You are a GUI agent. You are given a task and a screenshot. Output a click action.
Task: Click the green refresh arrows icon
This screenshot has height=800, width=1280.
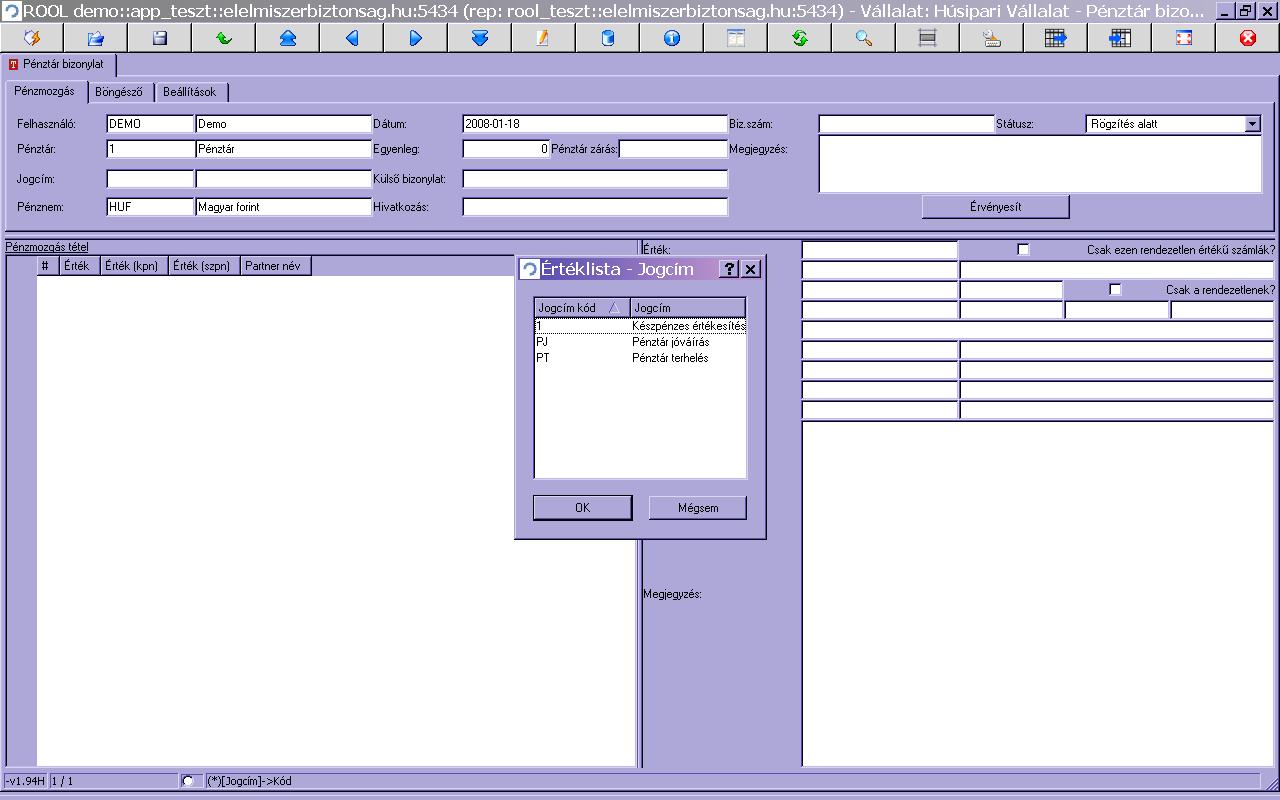(x=799, y=38)
